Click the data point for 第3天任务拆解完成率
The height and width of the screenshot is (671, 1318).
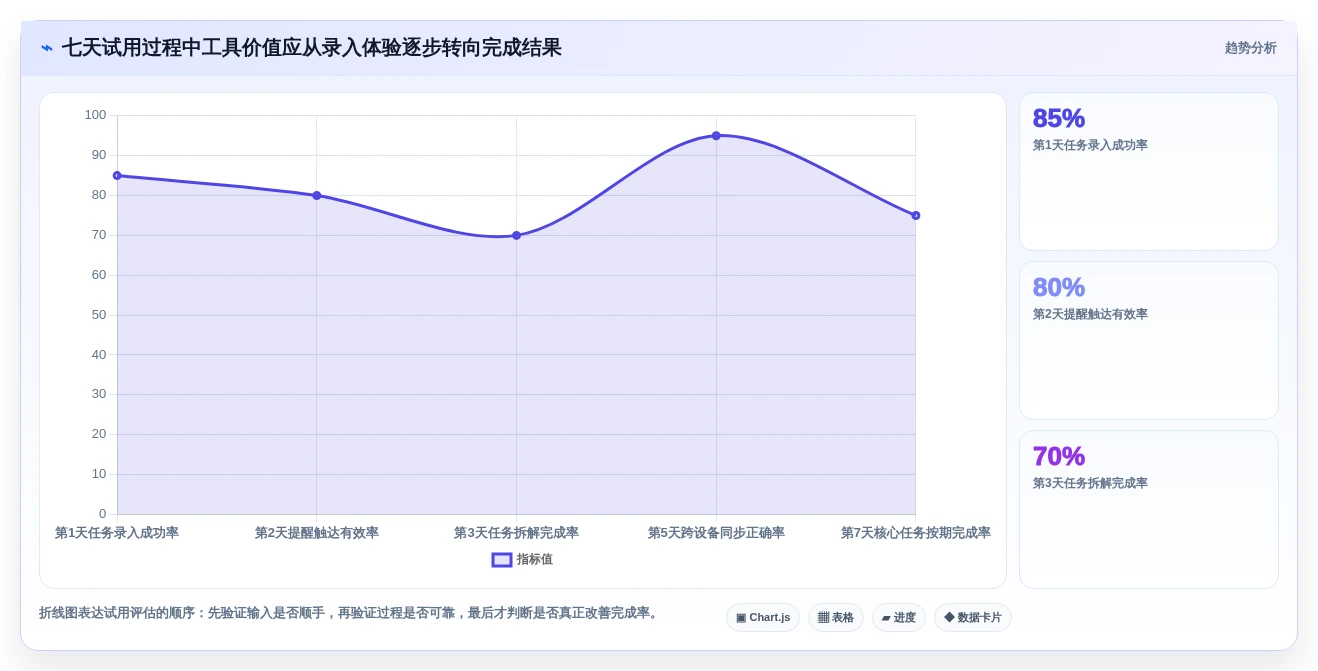516,236
